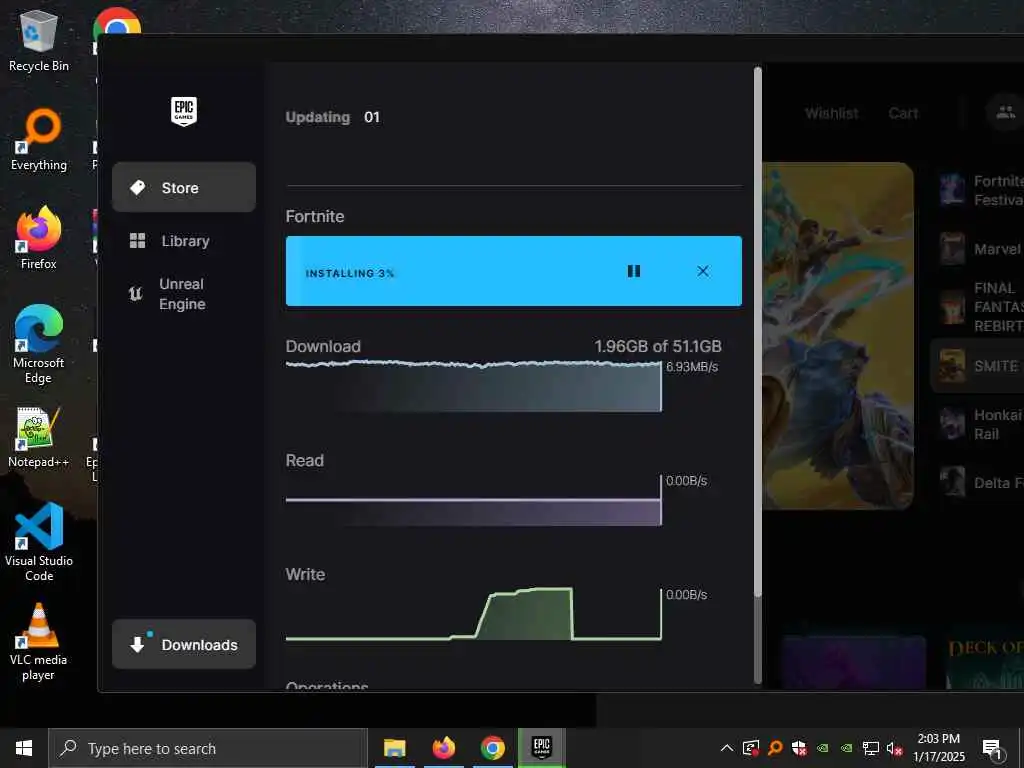Select Honkai Rail in the store list

[x=980, y=424]
